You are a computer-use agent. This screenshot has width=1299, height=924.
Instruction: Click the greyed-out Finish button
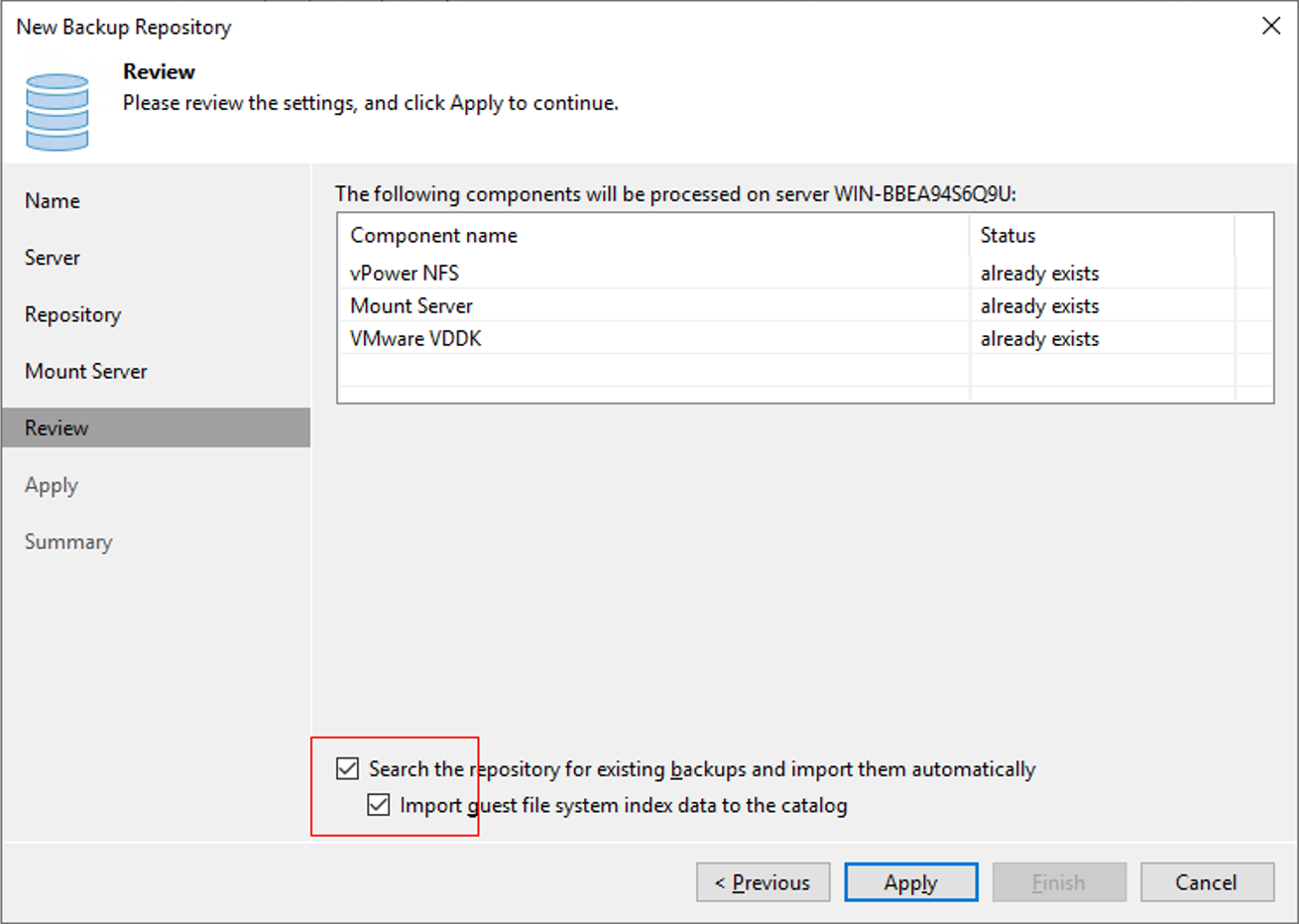1058,882
